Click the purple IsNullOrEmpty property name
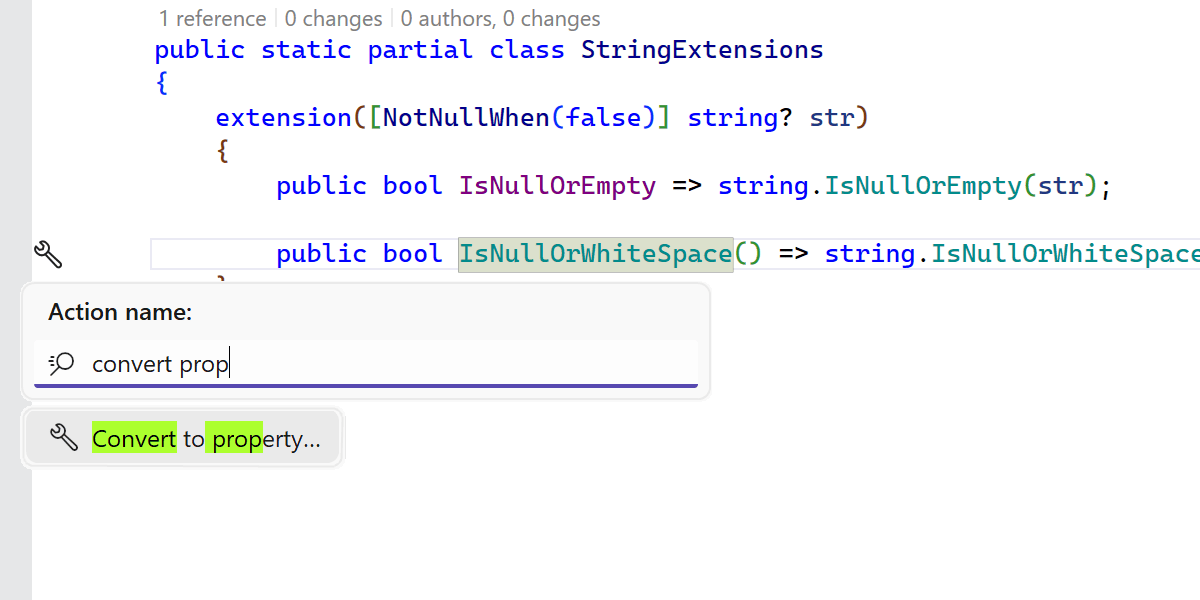 (557, 186)
